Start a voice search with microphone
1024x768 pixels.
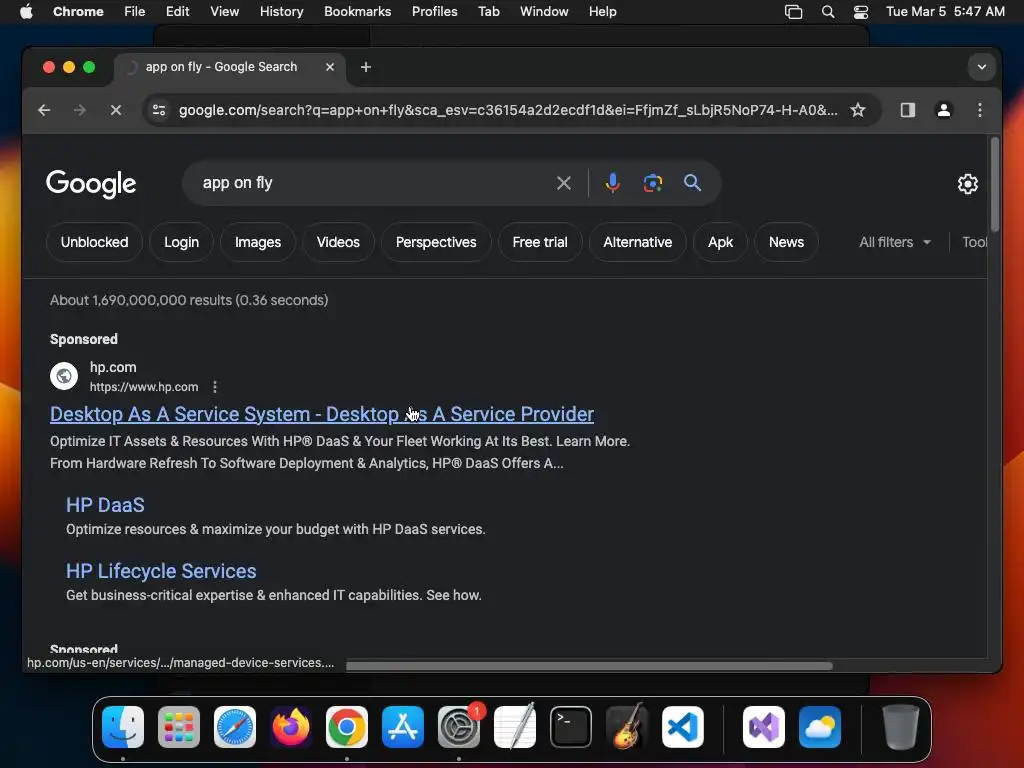pyautogui.click(x=613, y=184)
